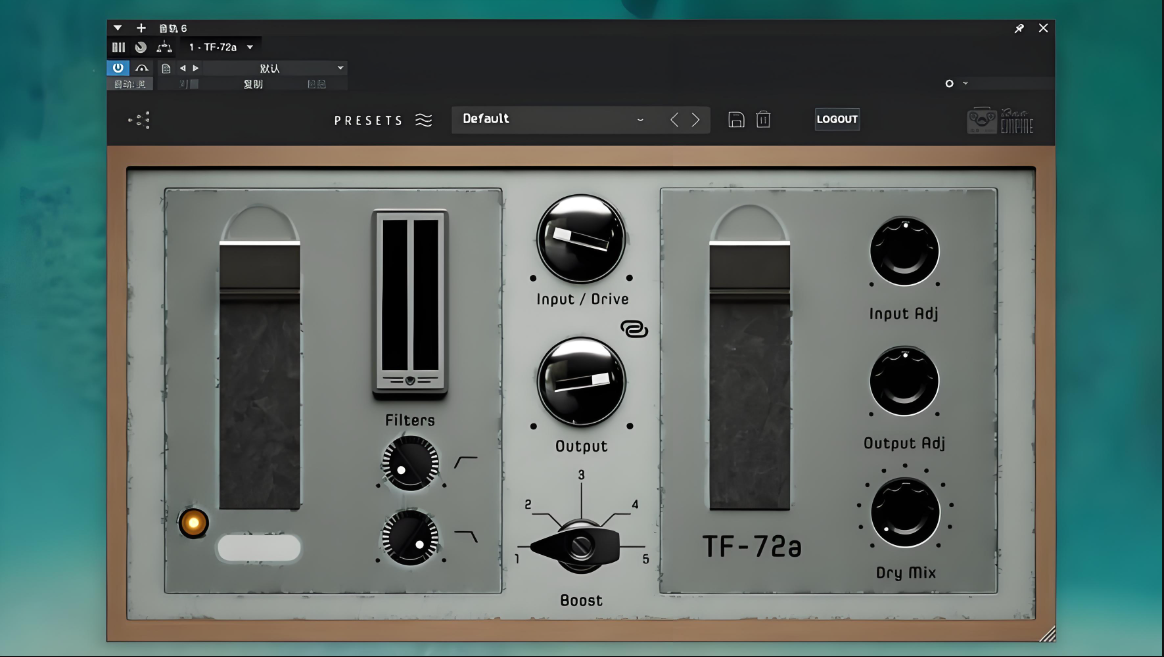Click the LOGOUT button
The image size is (1164, 657).
(x=837, y=119)
